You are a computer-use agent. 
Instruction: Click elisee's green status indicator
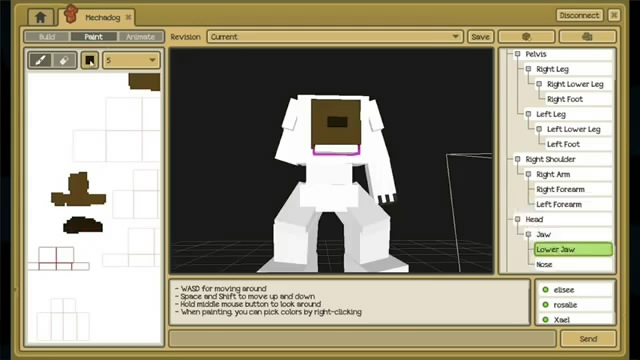pos(545,290)
